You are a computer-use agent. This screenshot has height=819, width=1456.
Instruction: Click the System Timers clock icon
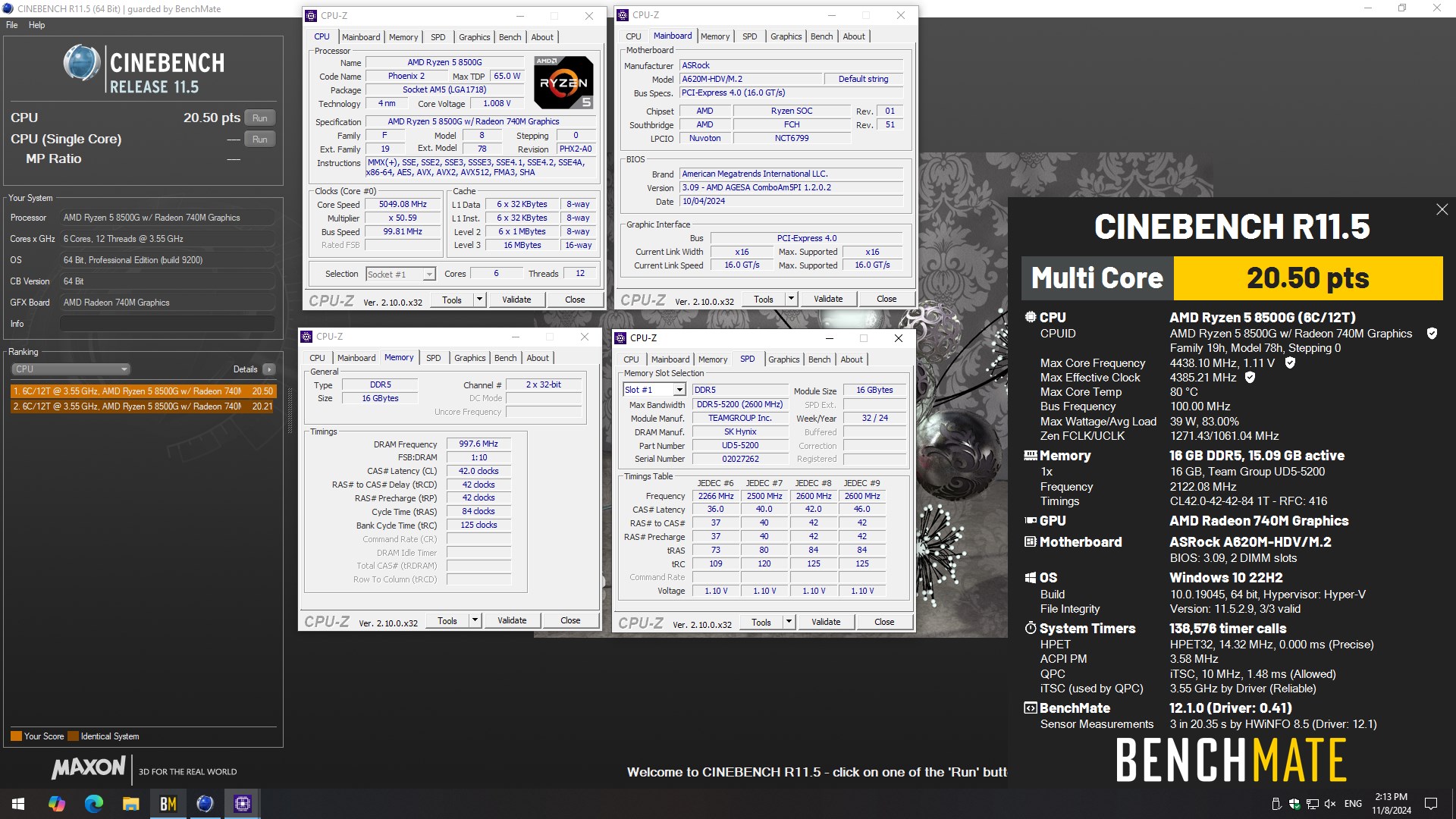pos(1030,629)
